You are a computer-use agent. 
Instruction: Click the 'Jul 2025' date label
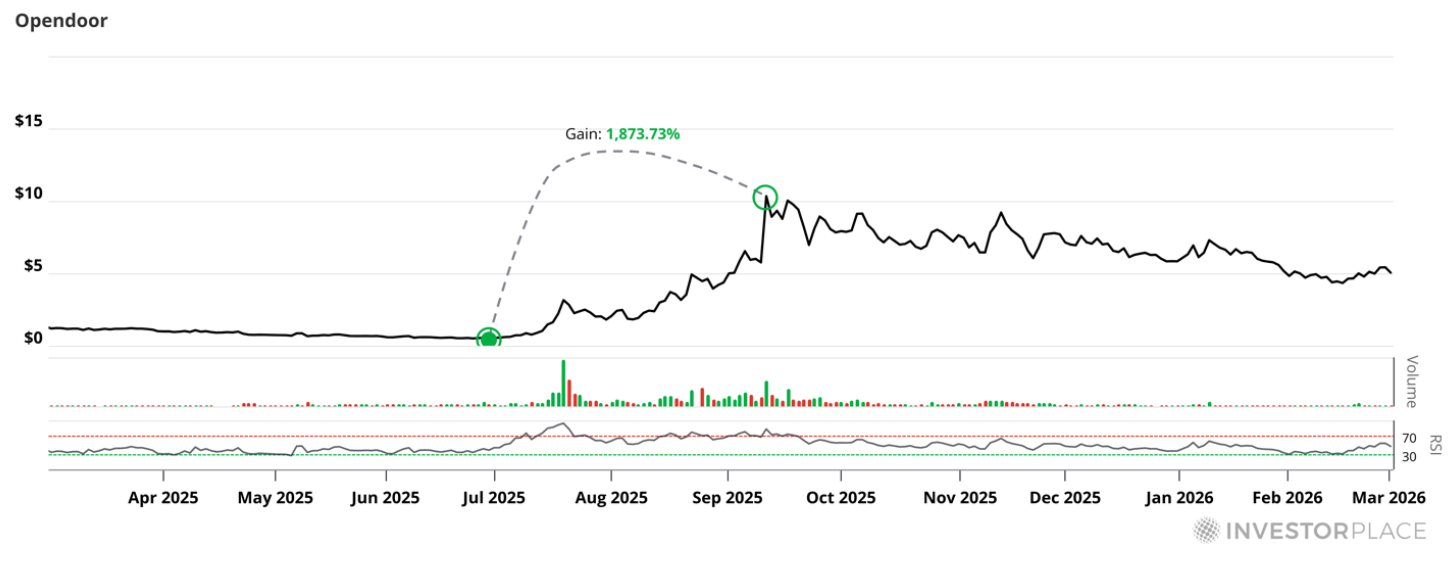point(494,497)
